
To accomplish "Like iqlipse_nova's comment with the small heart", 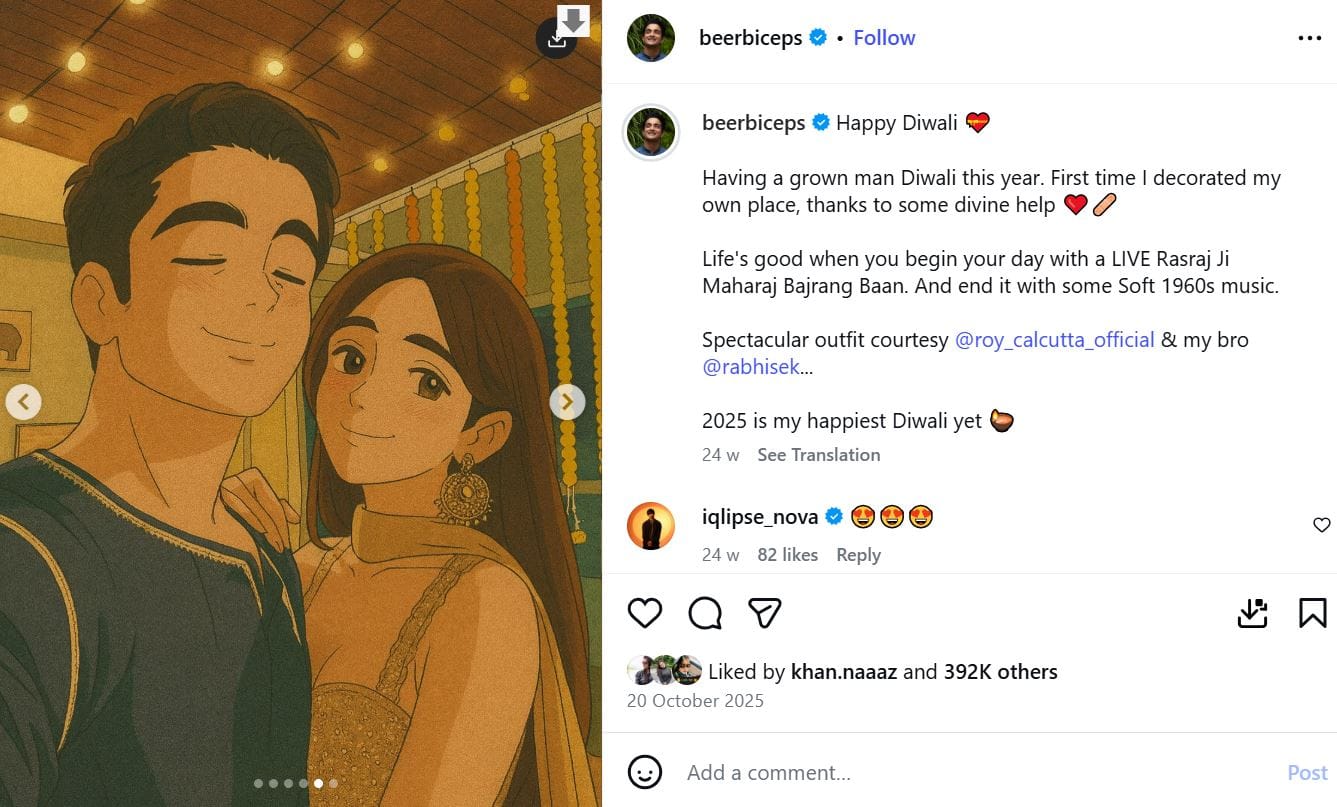I will click(1321, 525).
